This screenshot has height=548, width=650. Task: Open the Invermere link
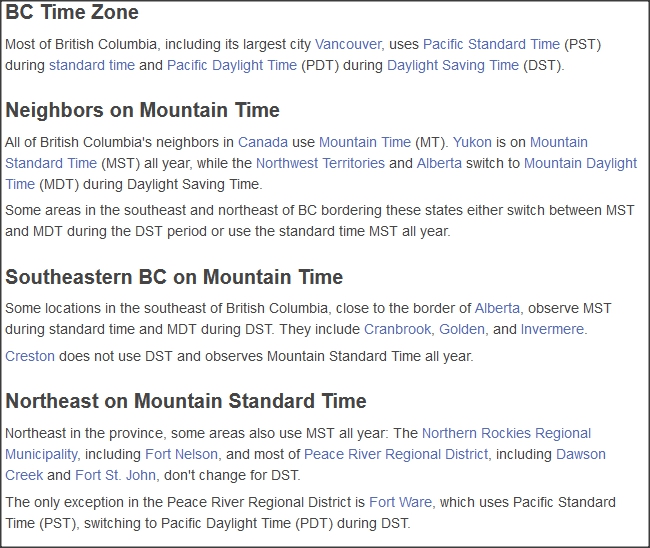pos(552,330)
